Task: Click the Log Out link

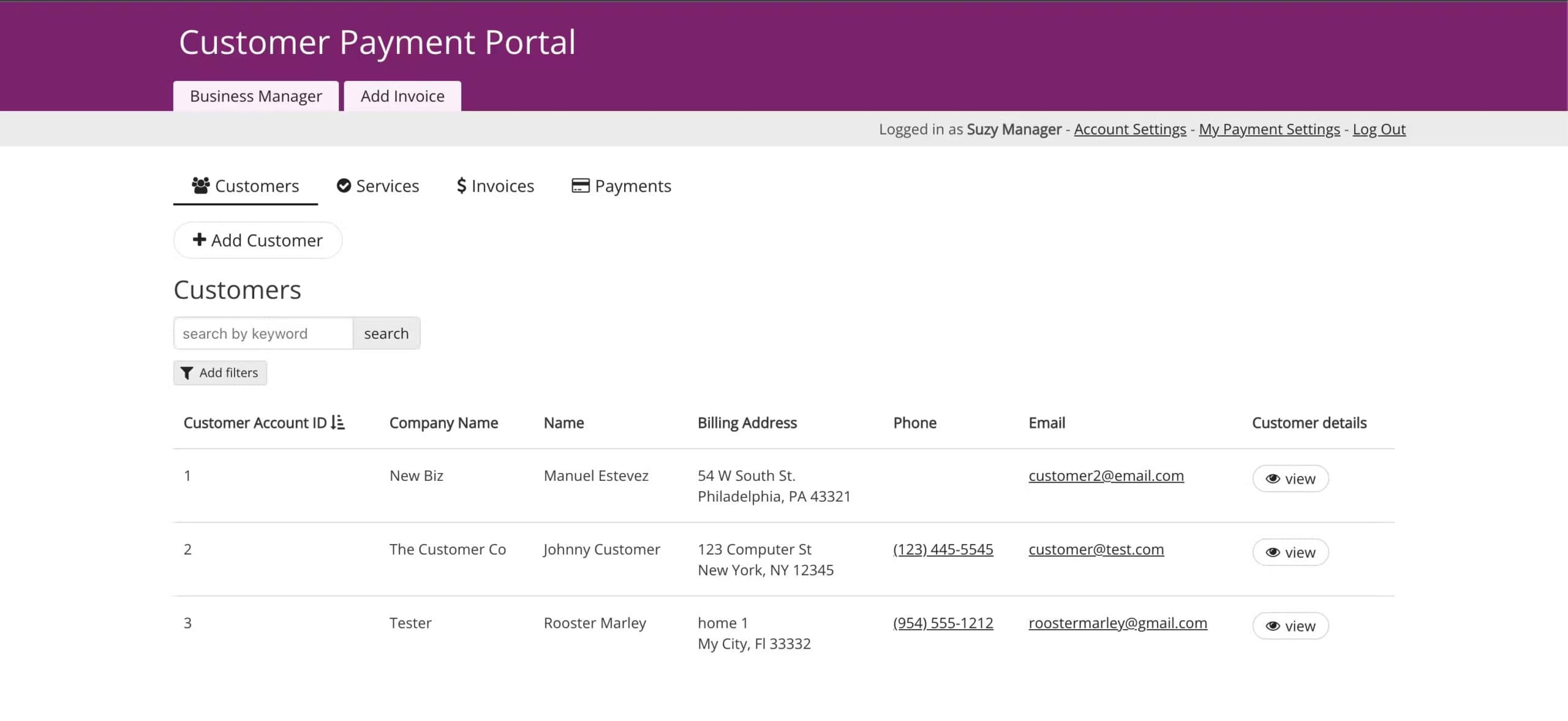Action: [1379, 129]
